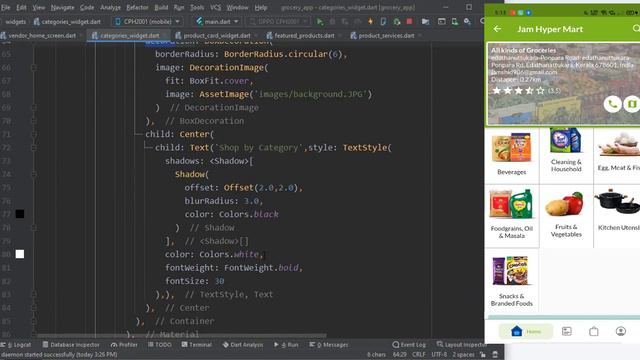Open the CPH2001 (mobile) device dropdown

click(147, 21)
